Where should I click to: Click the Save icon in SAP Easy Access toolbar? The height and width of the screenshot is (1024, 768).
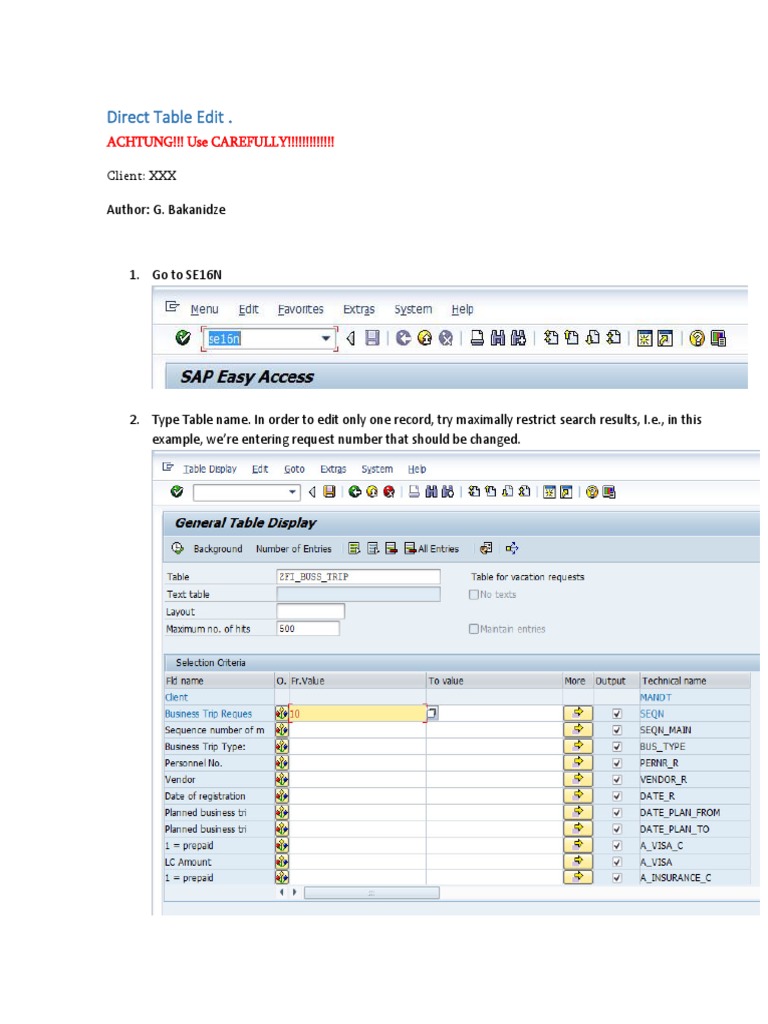pos(372,338)
